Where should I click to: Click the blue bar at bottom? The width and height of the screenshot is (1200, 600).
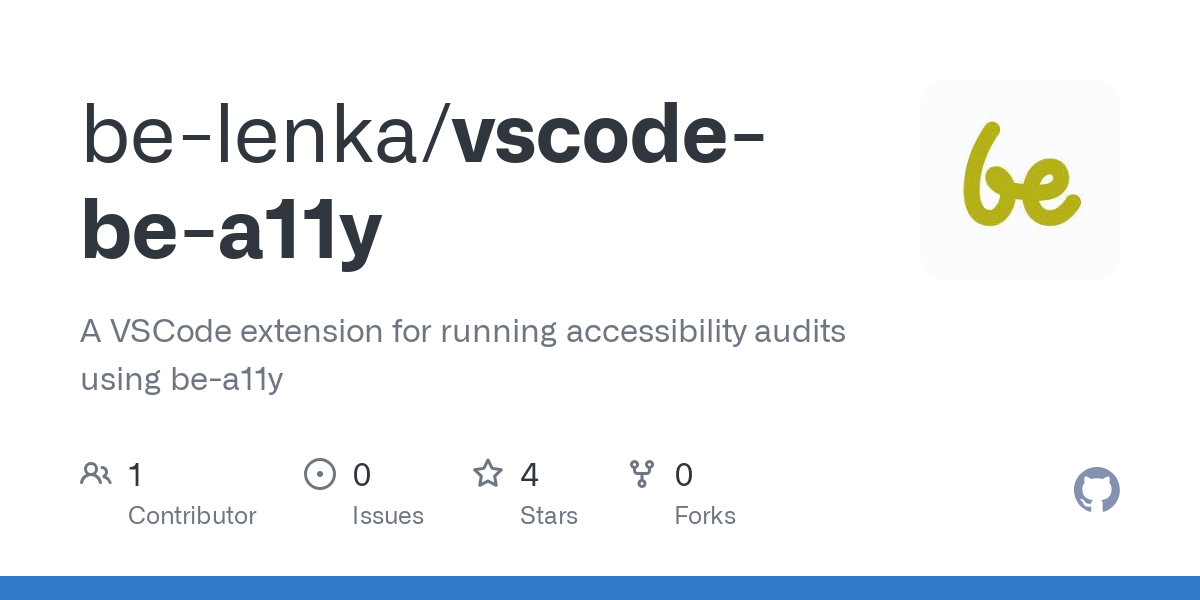(x=600, y=588)
